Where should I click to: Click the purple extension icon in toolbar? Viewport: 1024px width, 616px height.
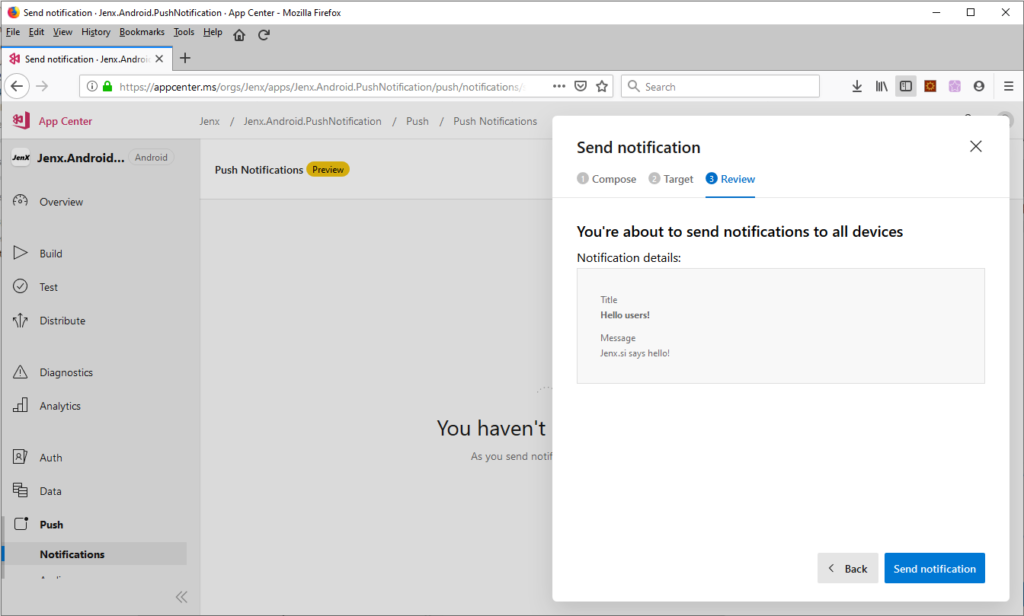point(955,86)
